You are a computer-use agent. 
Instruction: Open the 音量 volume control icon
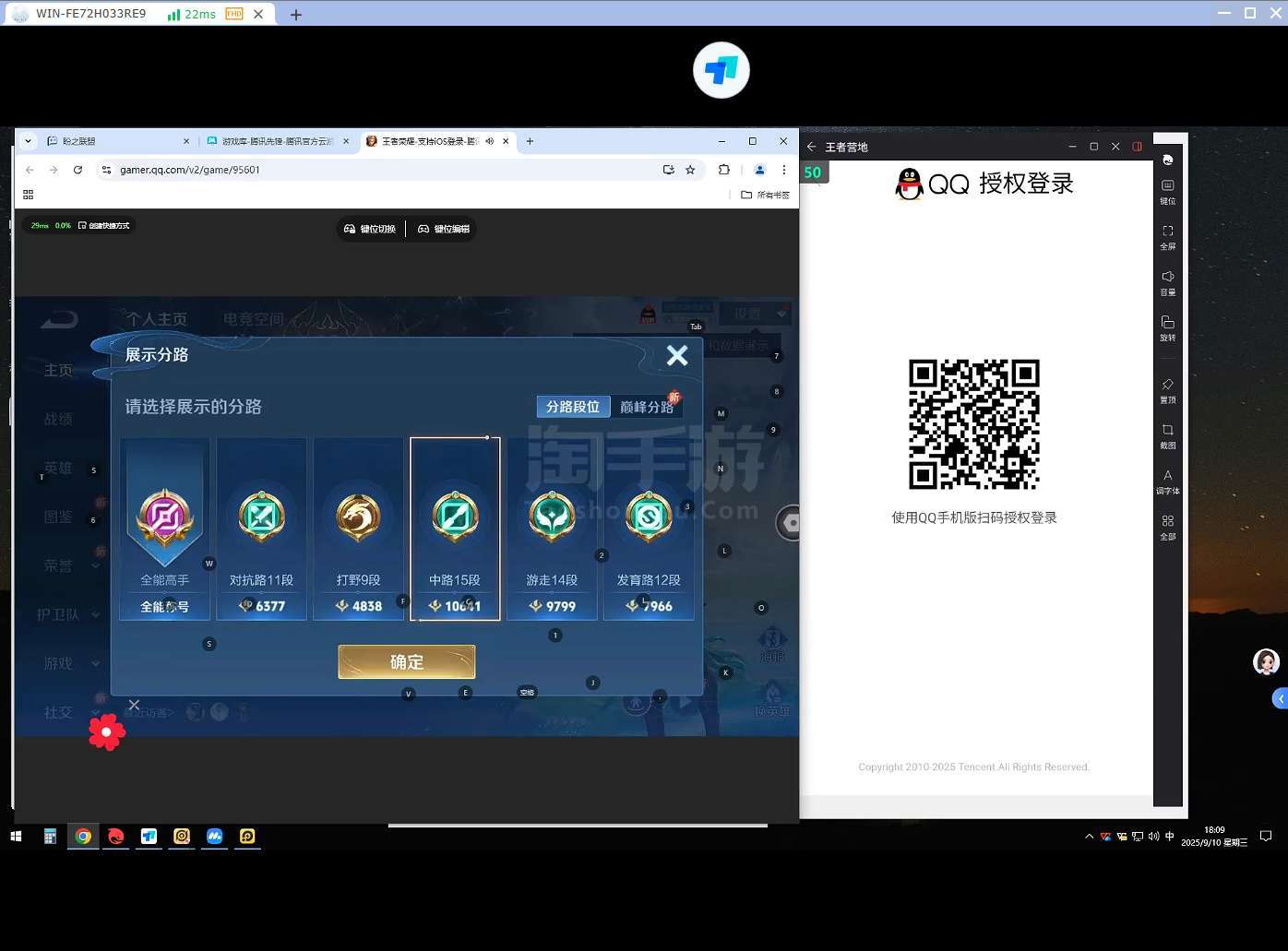tap(1167, 282)
